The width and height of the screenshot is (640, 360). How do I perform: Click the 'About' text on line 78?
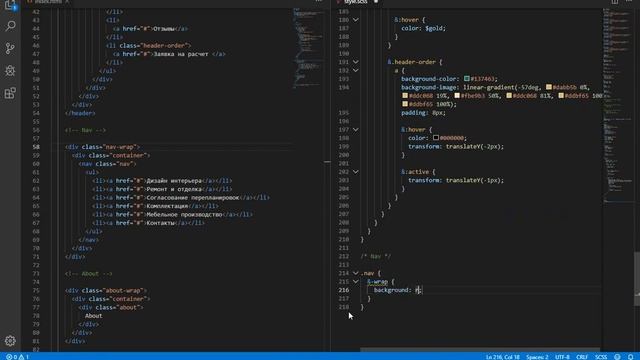tap(93, 316)
